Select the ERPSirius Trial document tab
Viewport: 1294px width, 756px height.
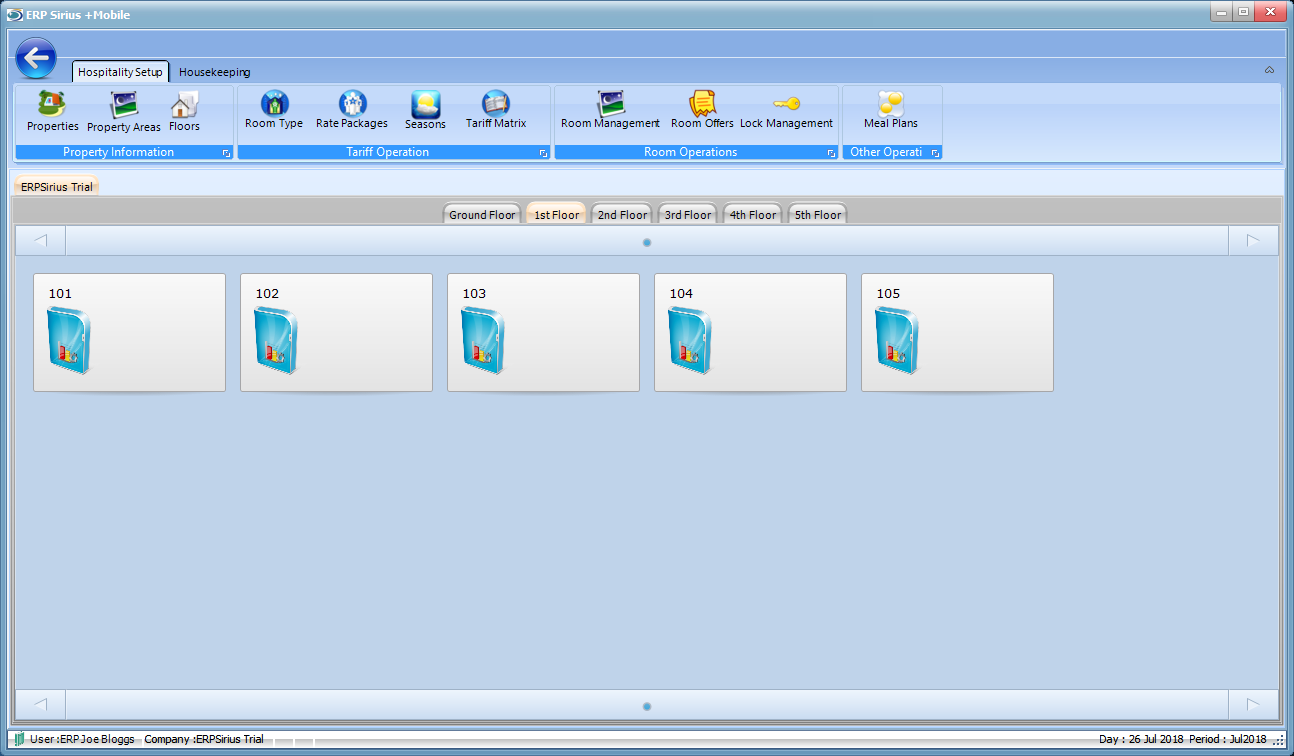click(56, 186)
